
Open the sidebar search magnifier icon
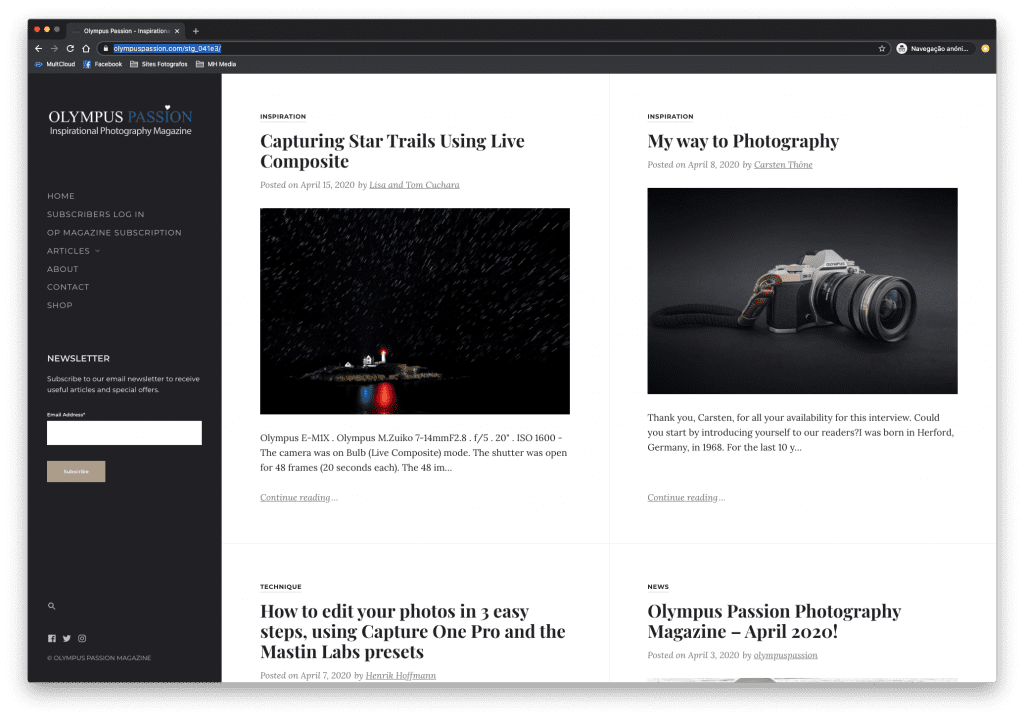tap(52, 606)
